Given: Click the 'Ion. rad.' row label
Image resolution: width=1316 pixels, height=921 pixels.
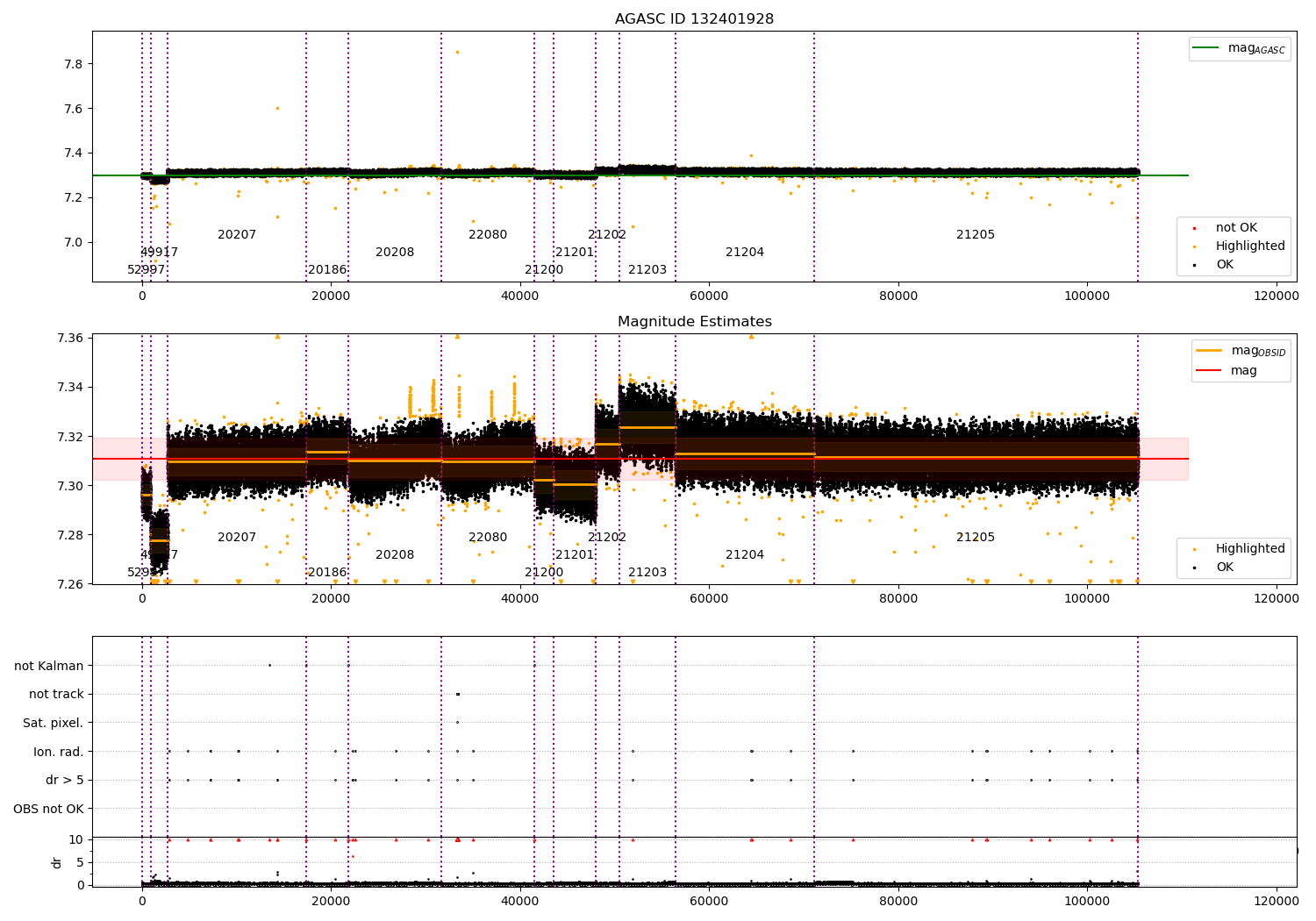Looking at the screenshot, I should coord(59,753).
